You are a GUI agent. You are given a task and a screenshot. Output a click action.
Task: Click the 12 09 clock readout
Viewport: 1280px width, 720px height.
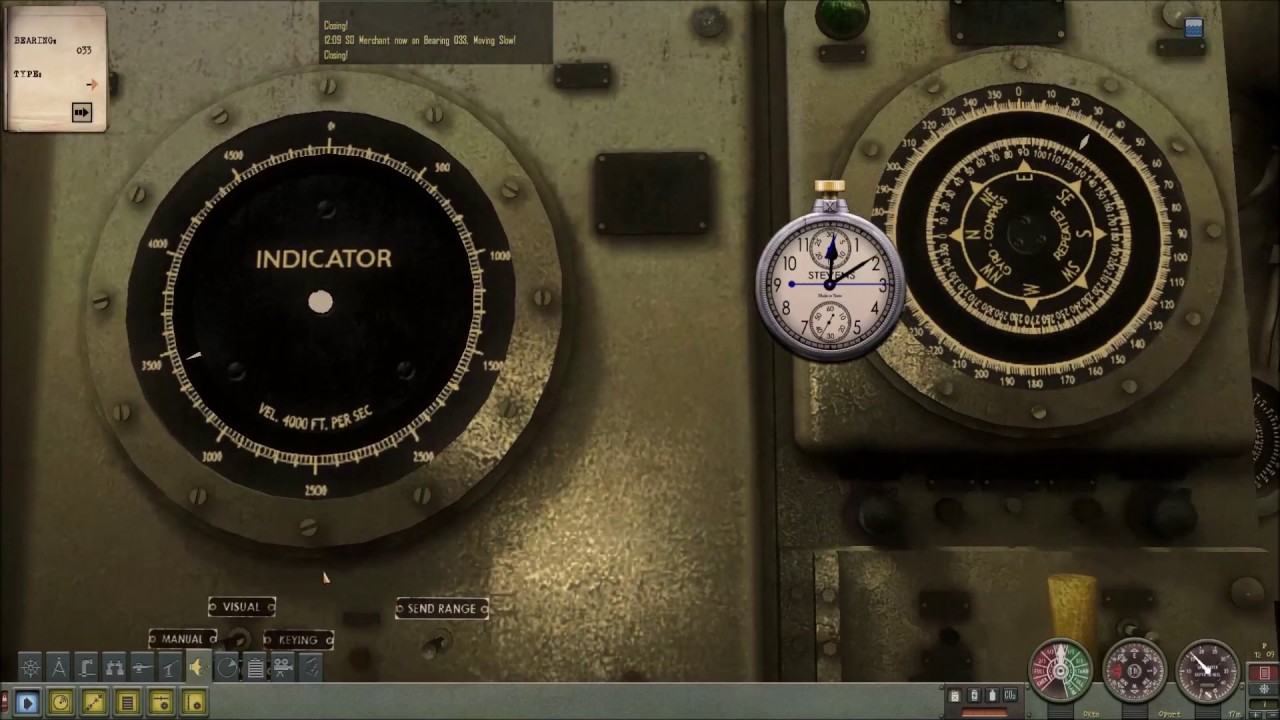click(x=1265, y=654)
